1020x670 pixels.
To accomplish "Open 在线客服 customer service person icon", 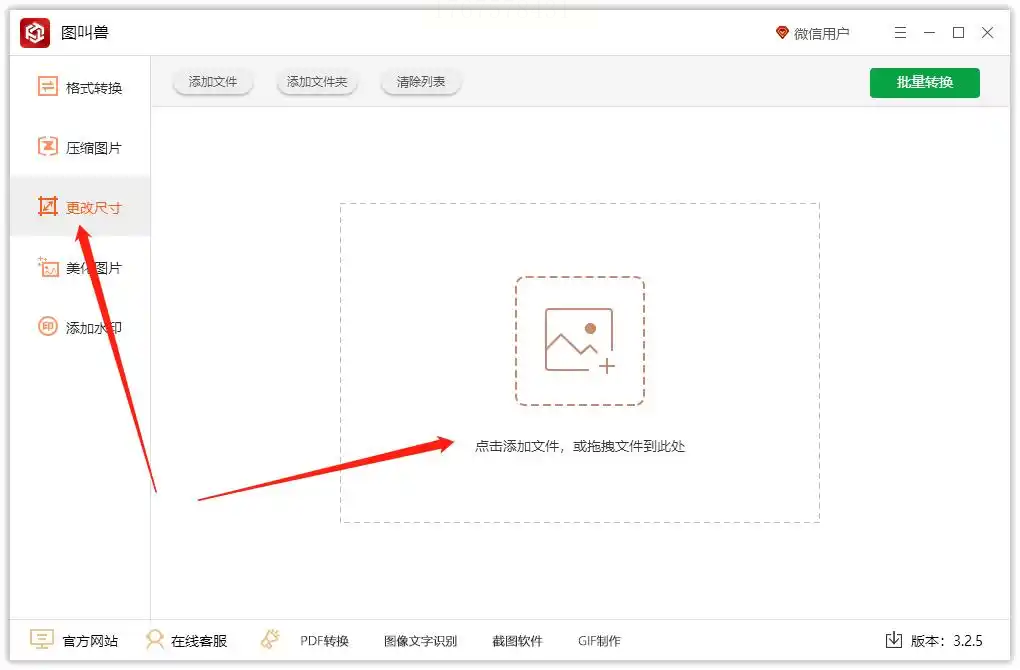I will 155,640.
